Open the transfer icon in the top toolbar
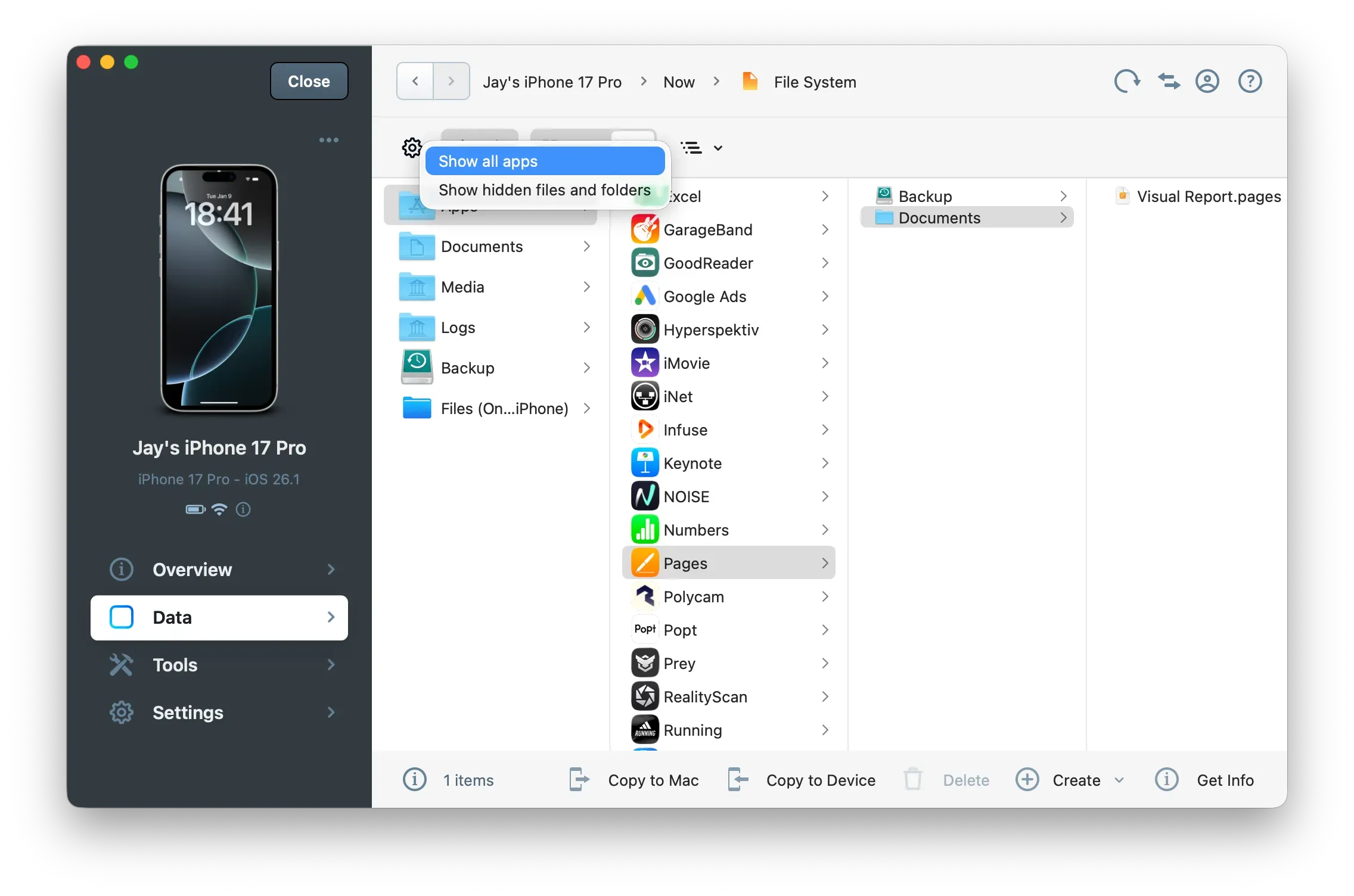Viewport: 1354px width, 896px height. [x=1168, y=81]
